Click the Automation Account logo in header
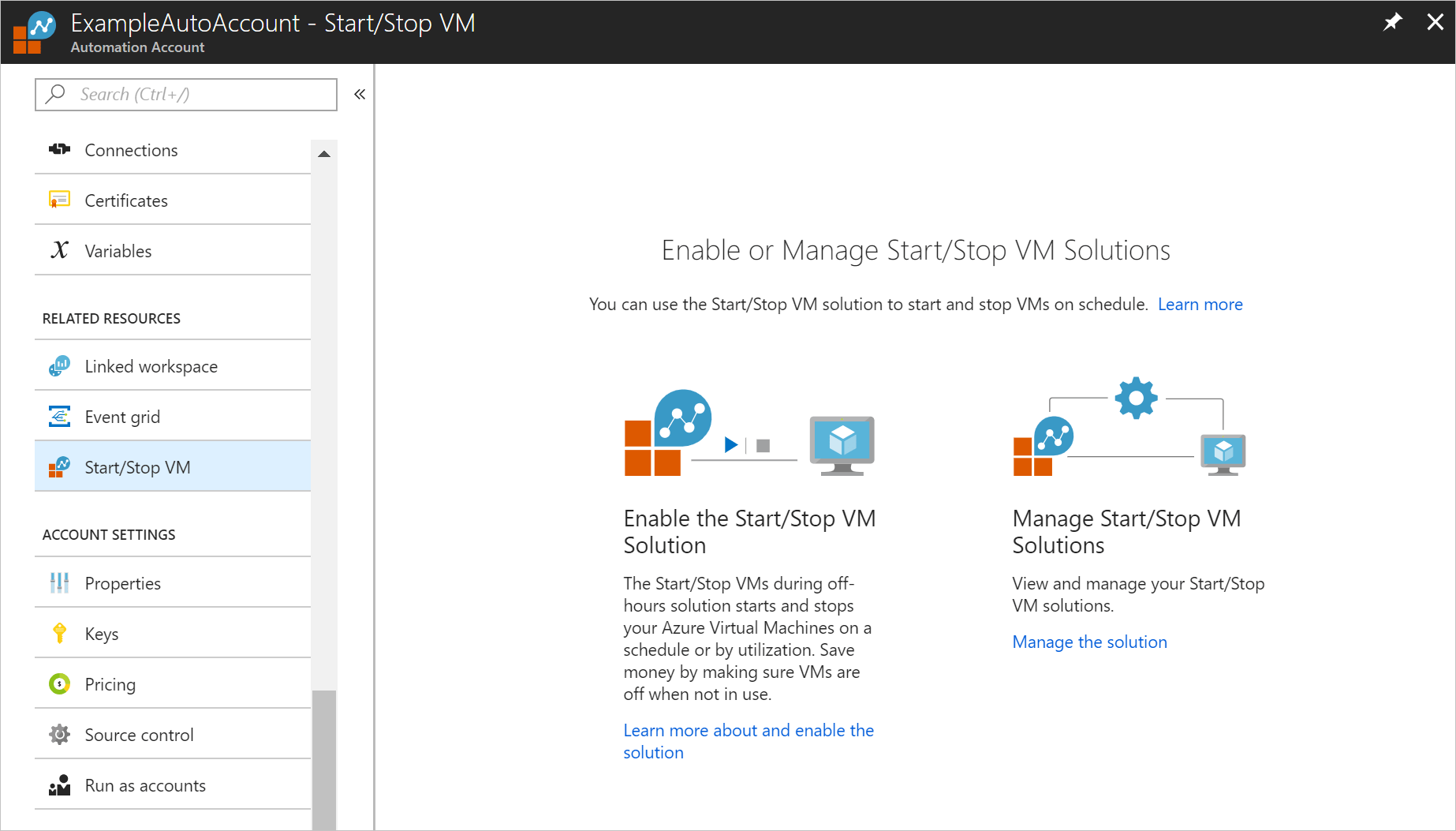Viewport: 1456px width, 831px height. (35, 32)
